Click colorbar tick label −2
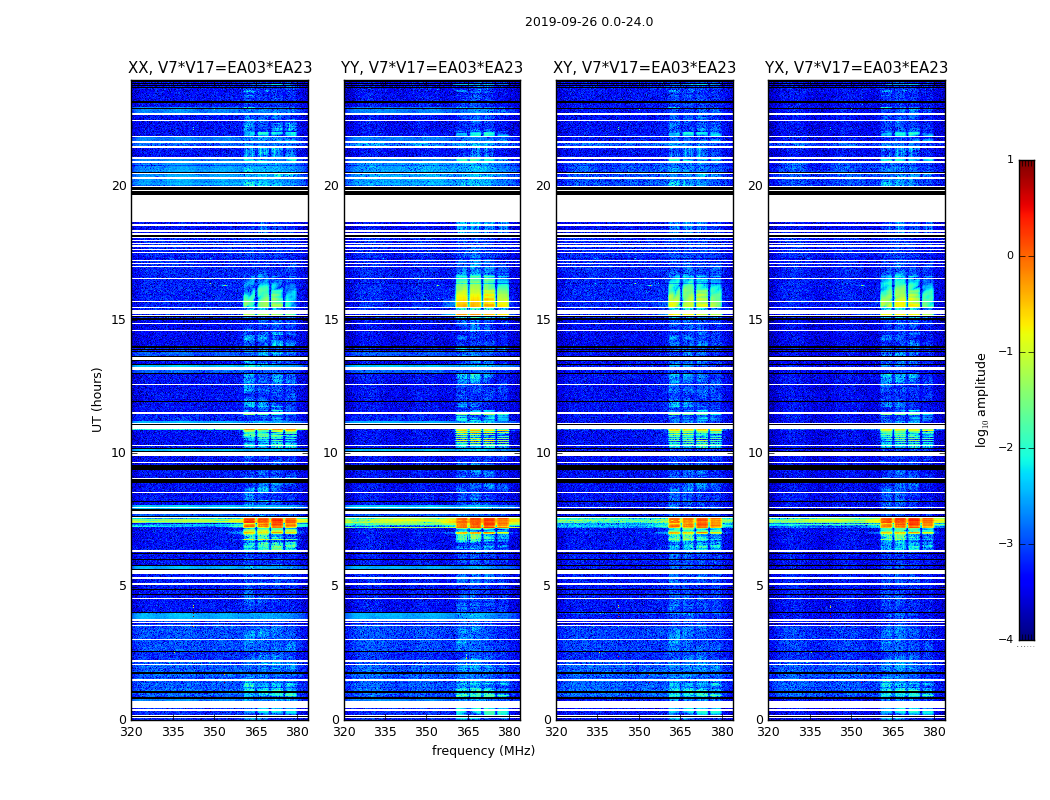Screen dimensions: 1050x800 coord(1008,449)
